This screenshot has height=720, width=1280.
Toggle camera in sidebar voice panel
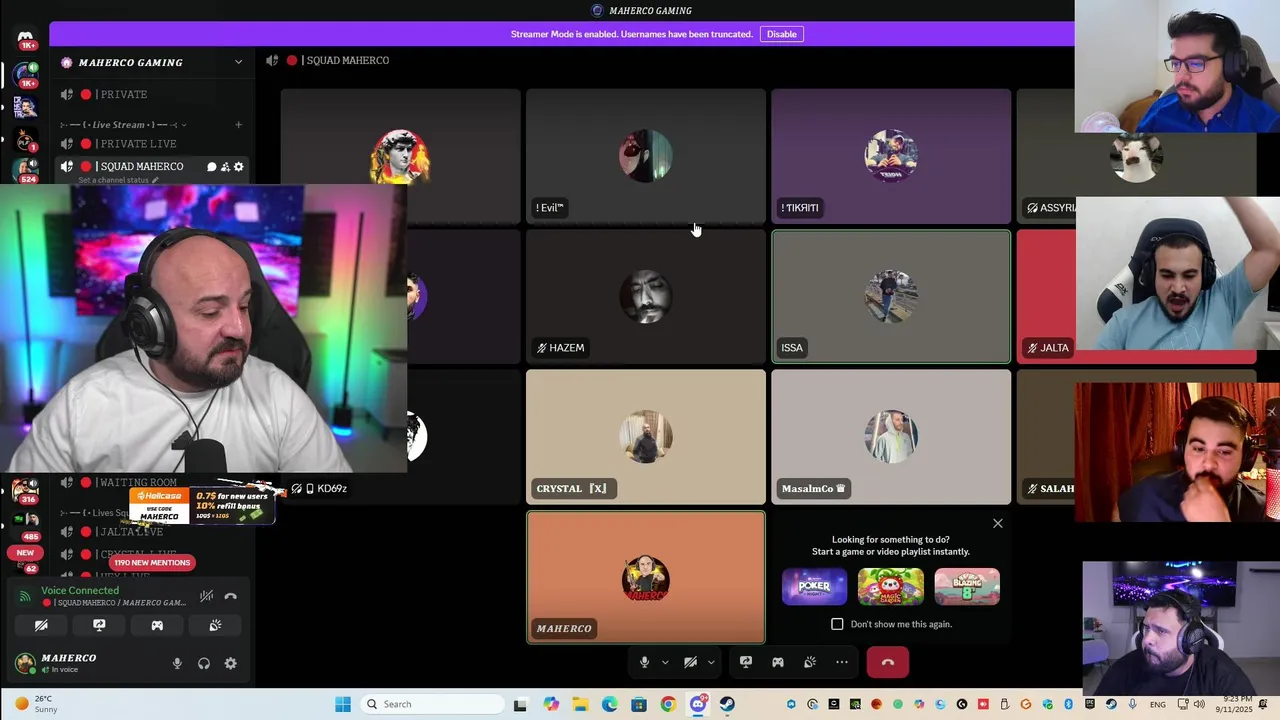pyautogui.click(x=41, y=625)
